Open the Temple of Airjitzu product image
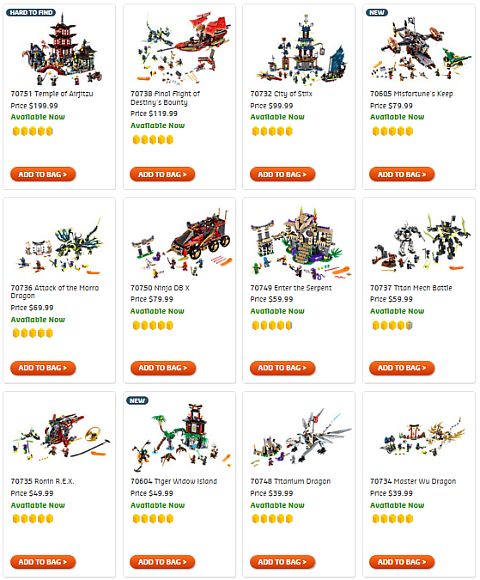The width and height of the screenshot is (480, 580). coord(61,49)
